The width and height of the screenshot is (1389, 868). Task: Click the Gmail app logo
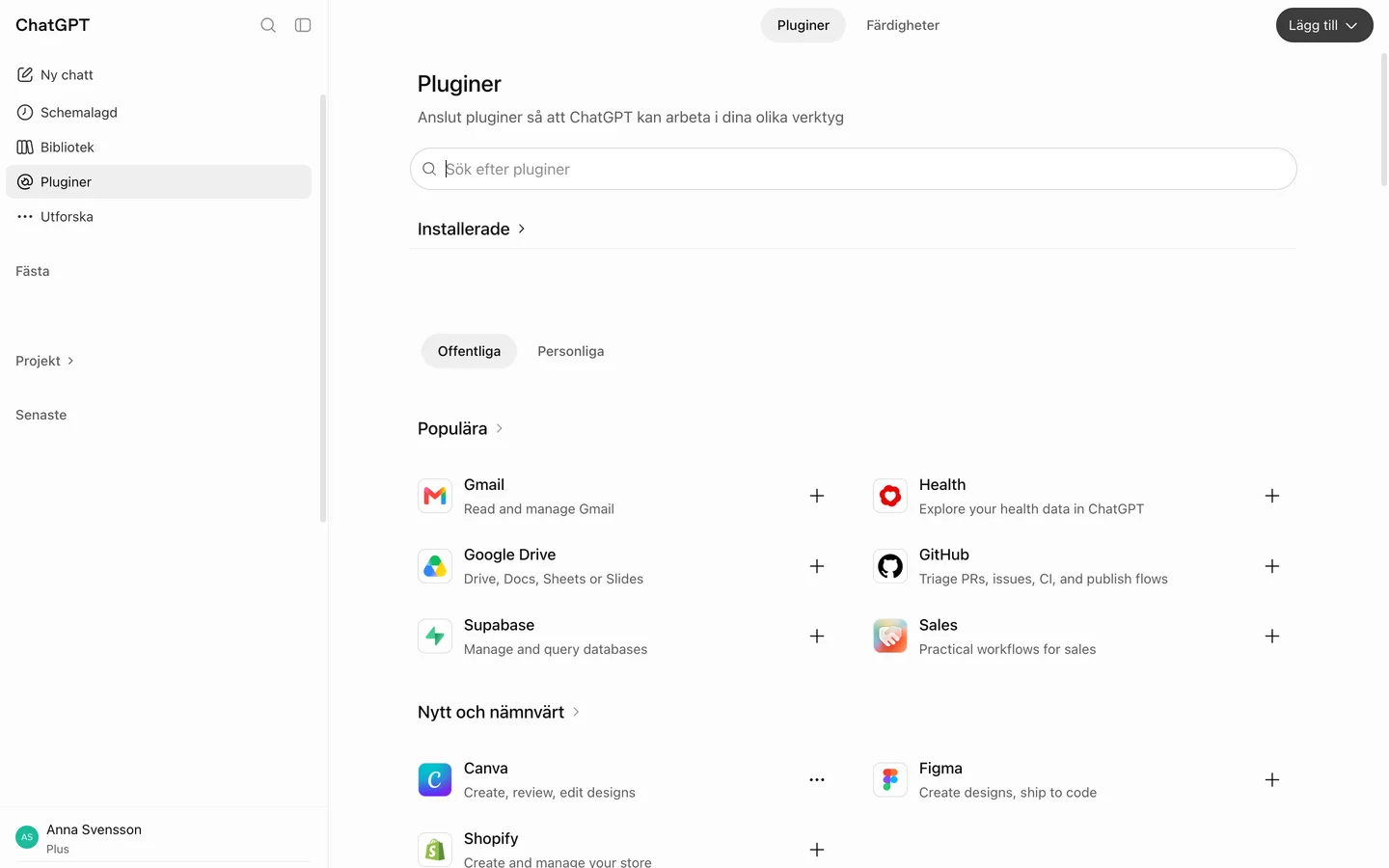pyautogui.click(x=435, y=496)
